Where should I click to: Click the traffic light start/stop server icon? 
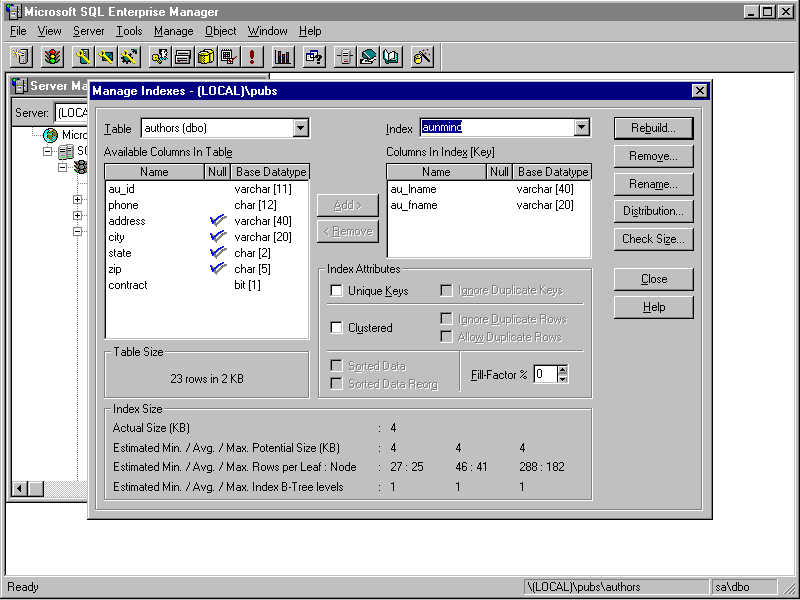pos(50,57)
